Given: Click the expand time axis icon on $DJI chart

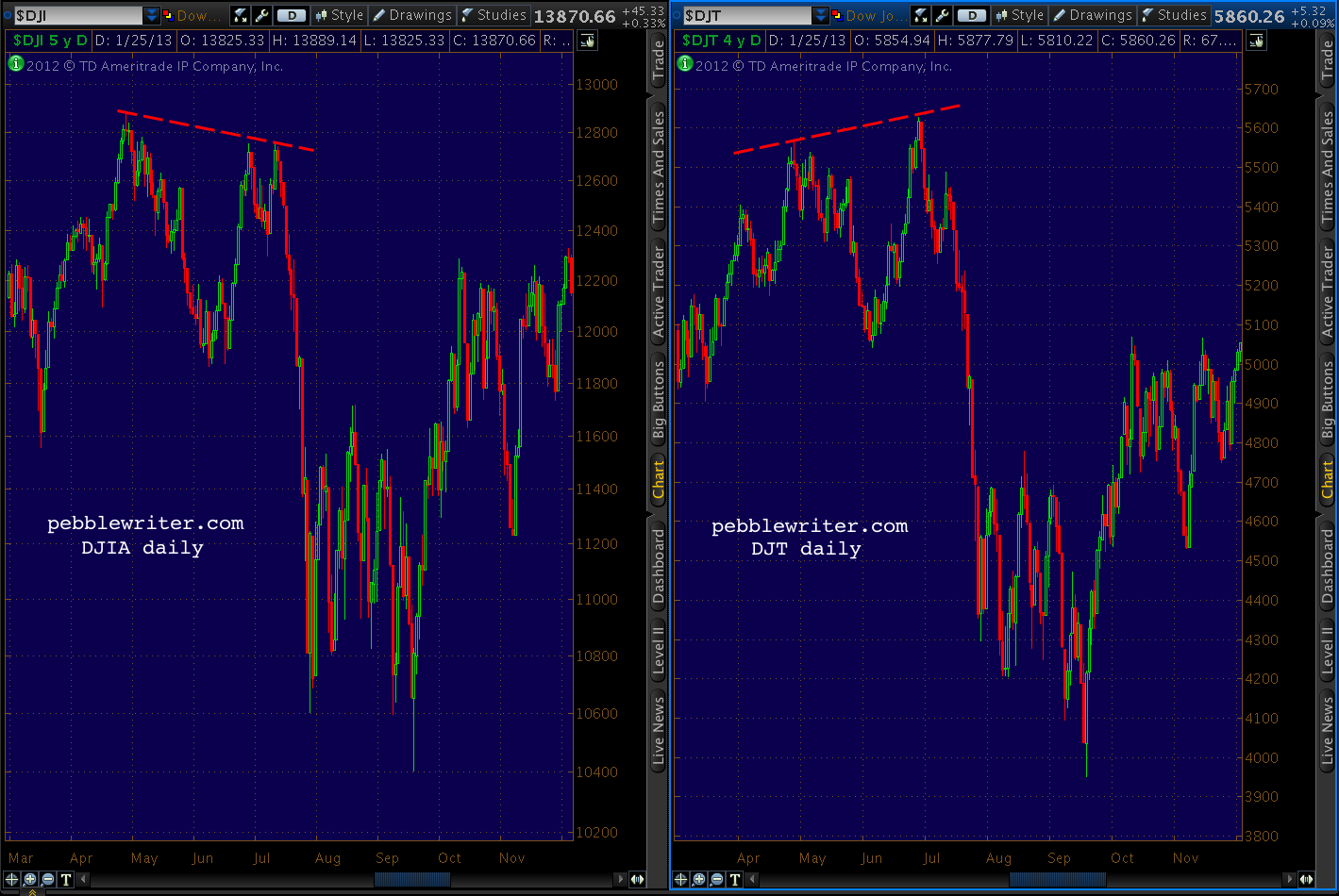Looking at the screenshot, I should coord(638,879).
